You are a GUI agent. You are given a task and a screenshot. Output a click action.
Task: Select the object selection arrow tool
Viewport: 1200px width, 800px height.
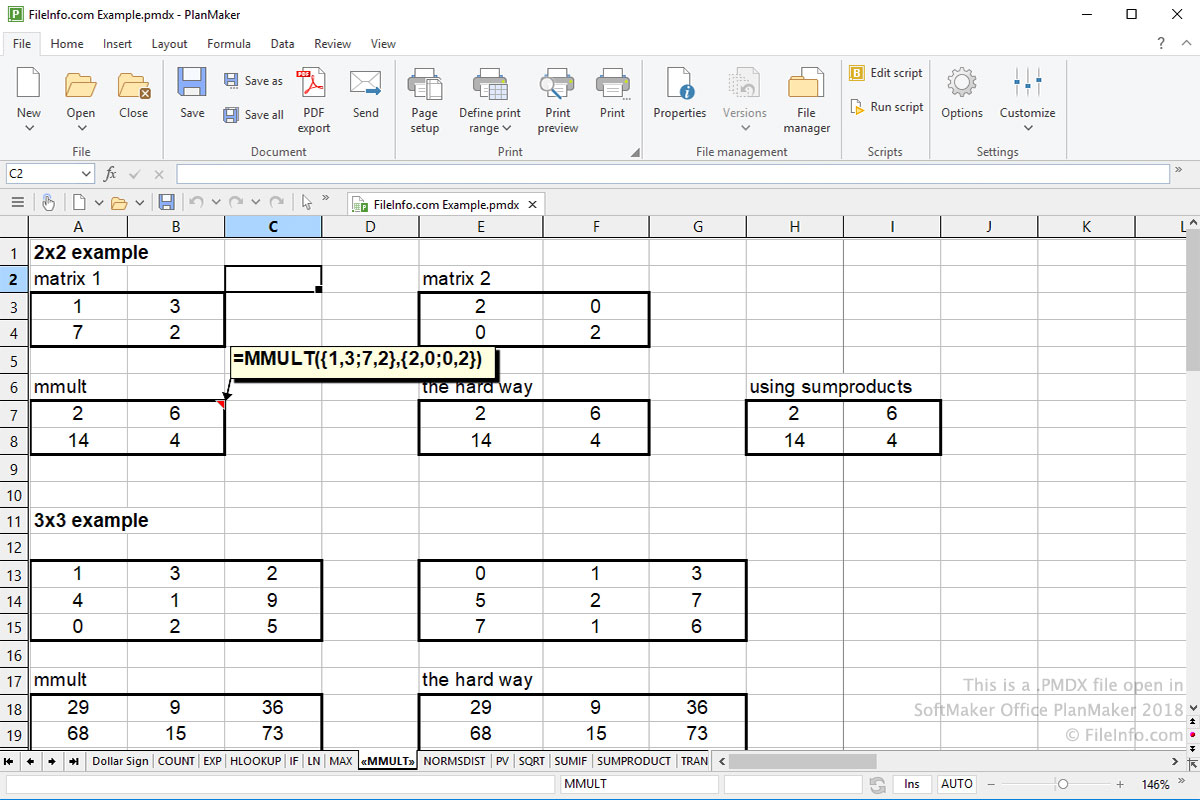(x=307, y=202)
